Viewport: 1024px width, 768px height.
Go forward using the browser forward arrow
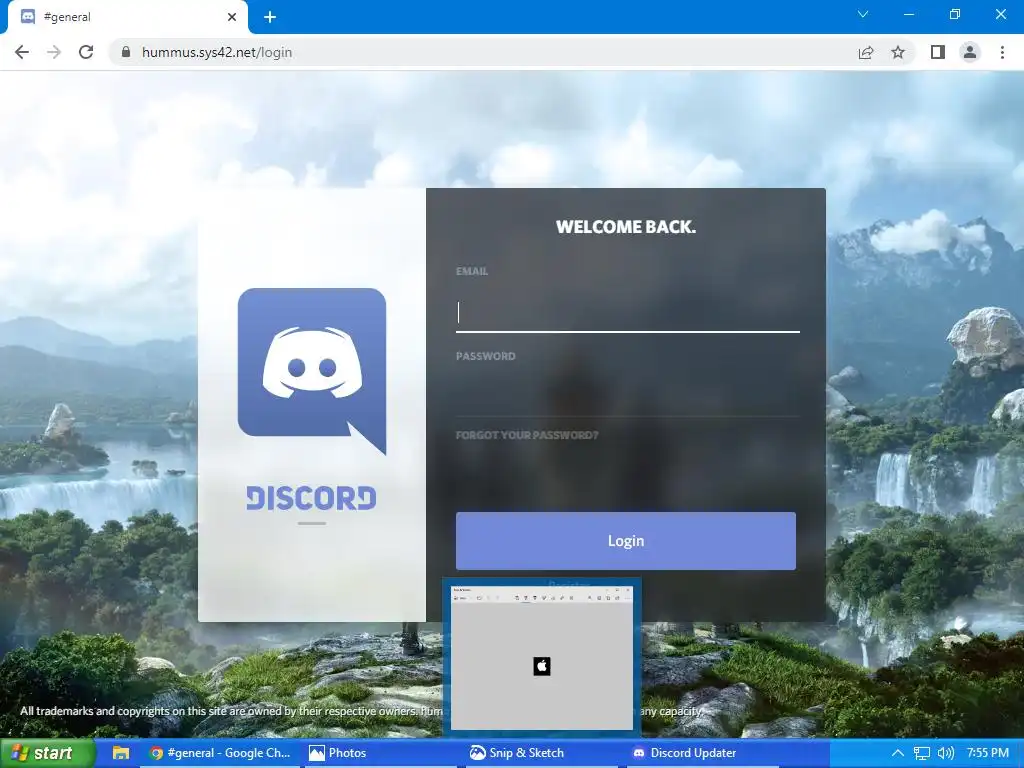point(54,52)
